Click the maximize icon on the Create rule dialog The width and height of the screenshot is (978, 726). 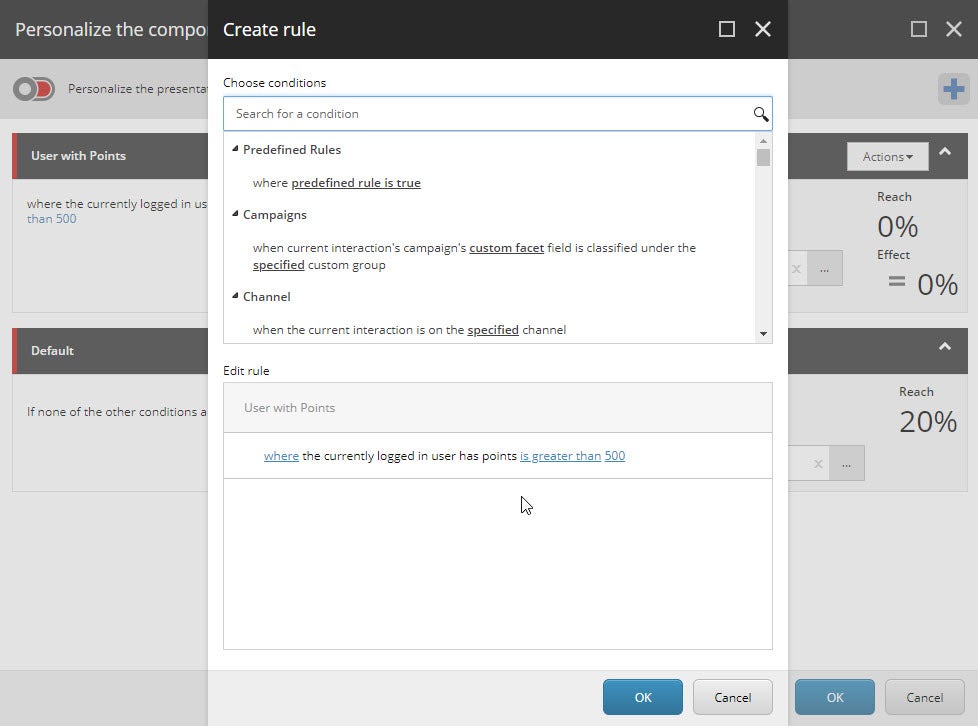[726, 29]
